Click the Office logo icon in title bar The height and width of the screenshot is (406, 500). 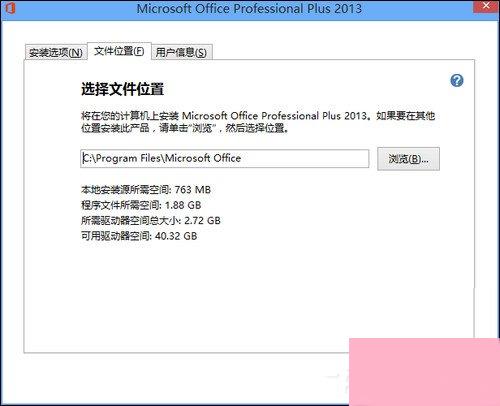point(10,7)
